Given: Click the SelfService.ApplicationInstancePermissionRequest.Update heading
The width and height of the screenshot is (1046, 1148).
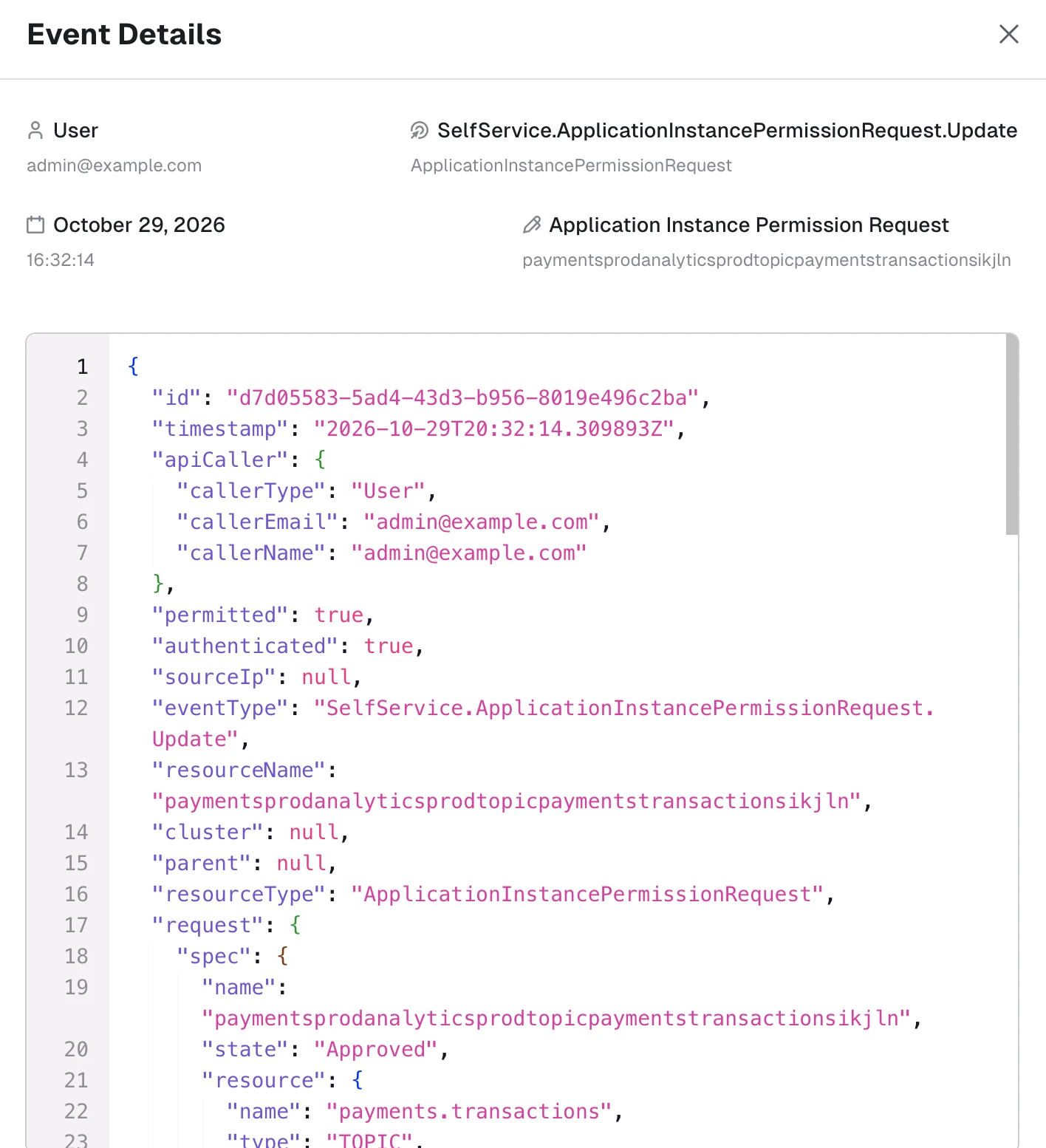Looking at the screenshot, I should tap(727, 131).
